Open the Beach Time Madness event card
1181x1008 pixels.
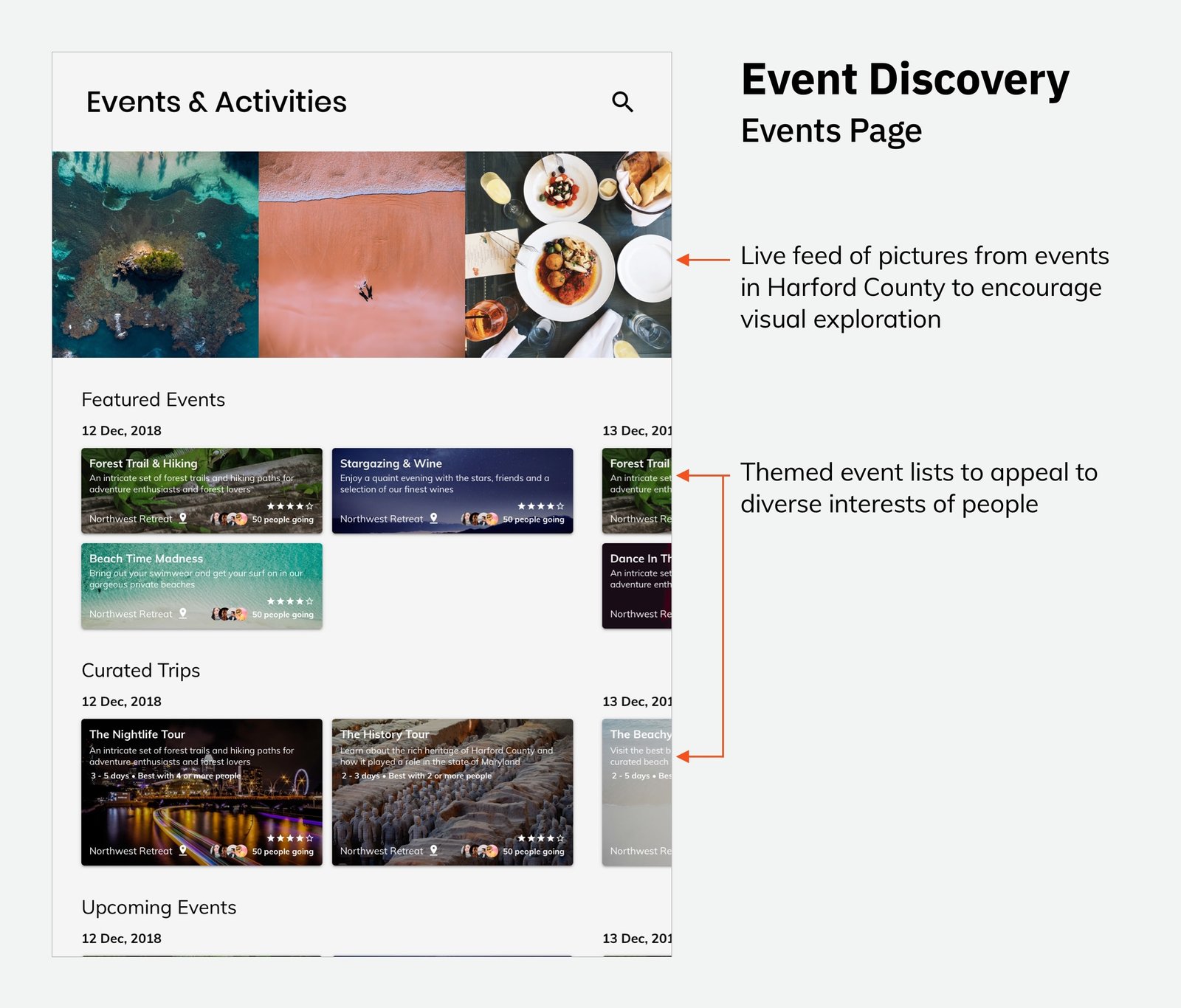[x=202, y=586]
